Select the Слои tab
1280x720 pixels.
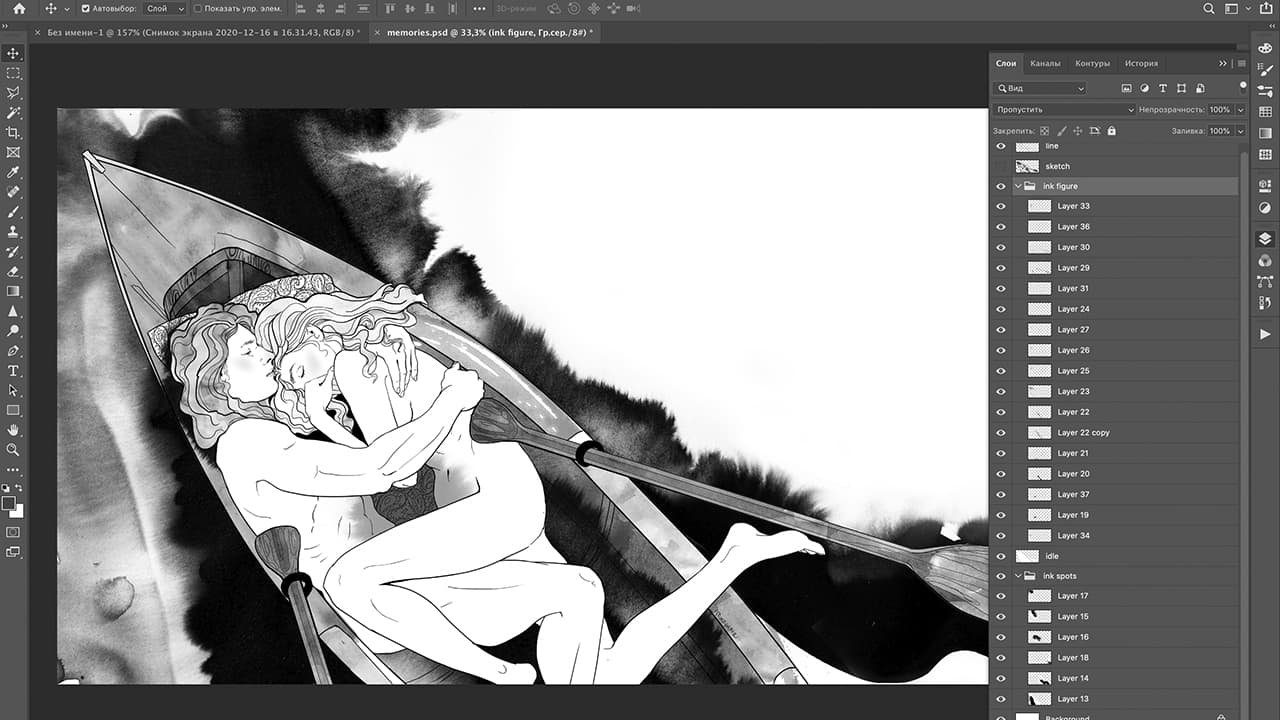(x=1006, y=63)
